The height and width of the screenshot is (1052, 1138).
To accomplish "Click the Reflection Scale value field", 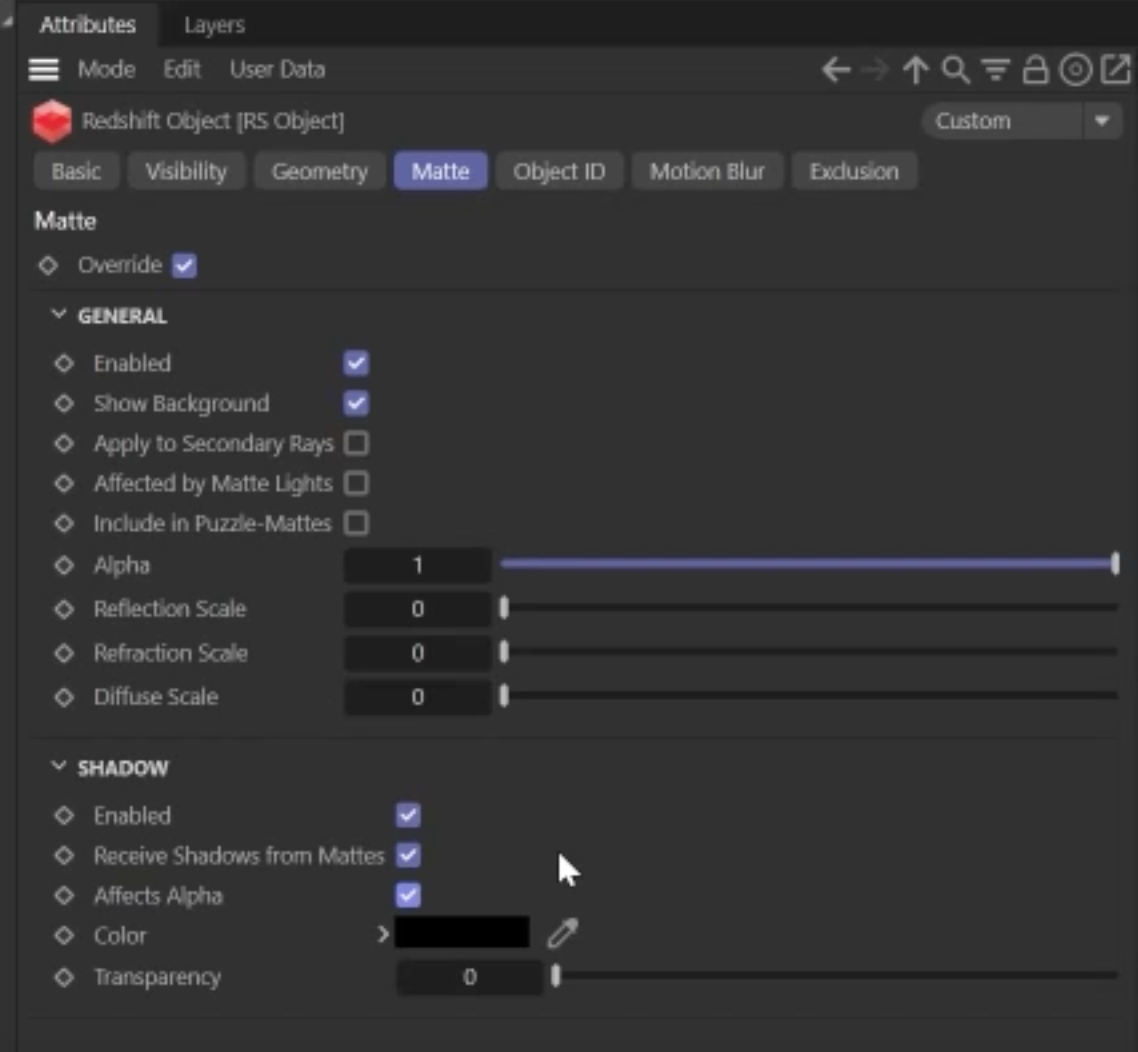I will pyautogui.click(x=418, y=609).
